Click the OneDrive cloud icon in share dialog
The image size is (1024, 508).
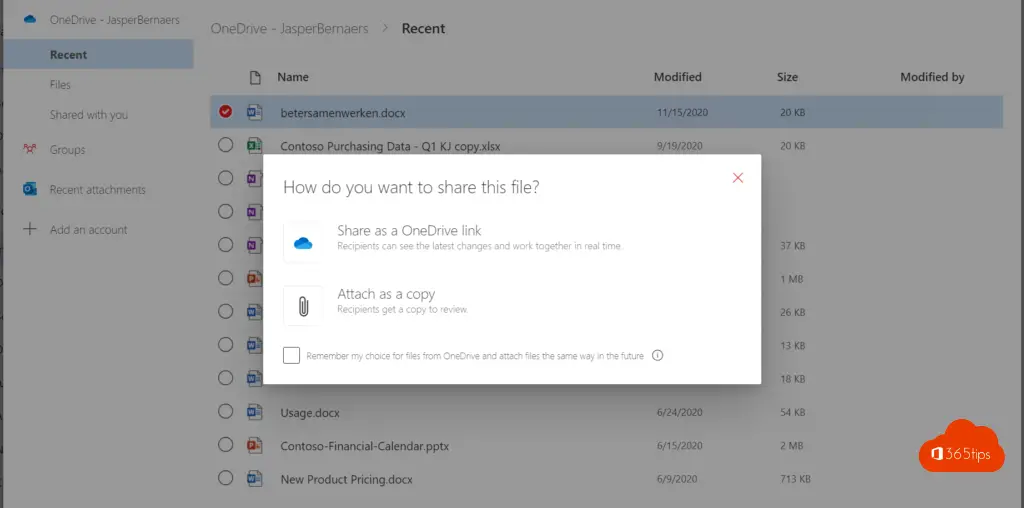303,244
